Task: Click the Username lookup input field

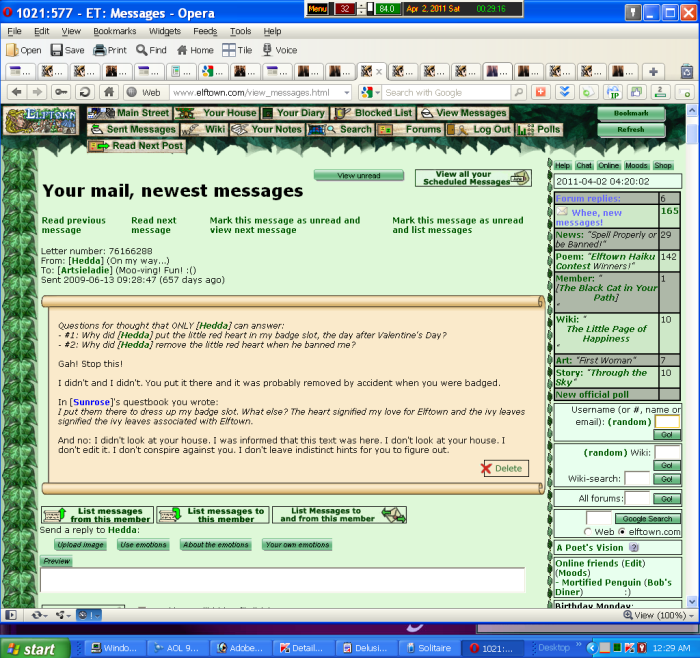Action: click(x=667, y=421)
